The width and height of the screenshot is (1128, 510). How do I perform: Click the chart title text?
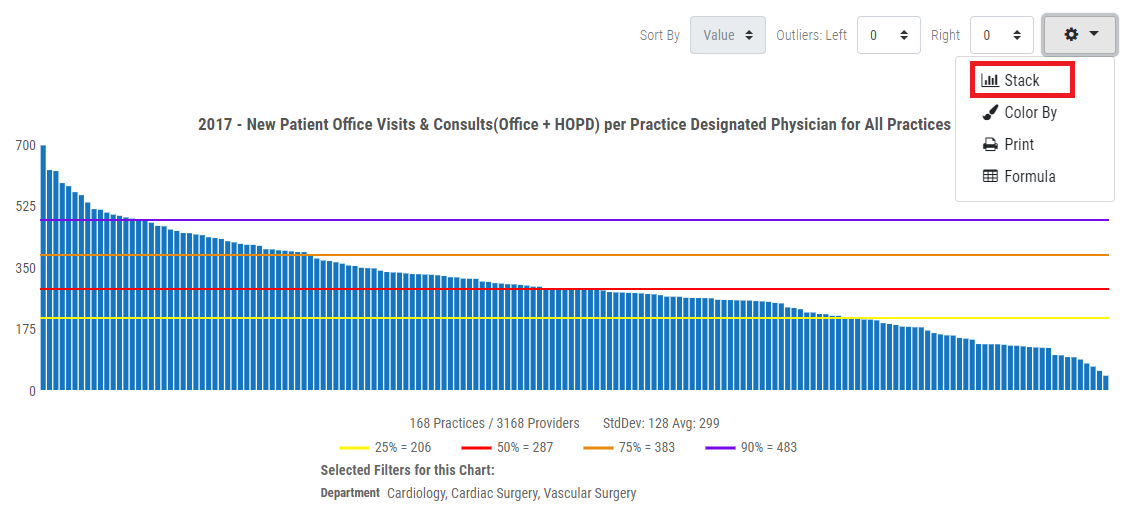[574, 124]
